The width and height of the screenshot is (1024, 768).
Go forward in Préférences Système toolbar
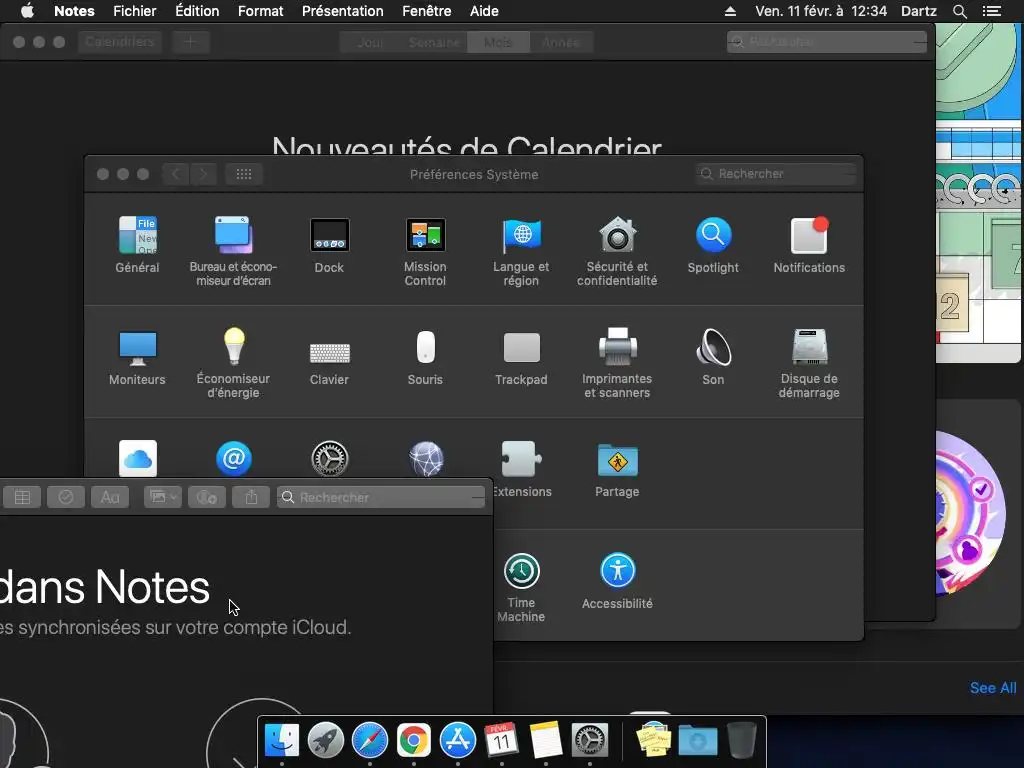coord(203,174)
